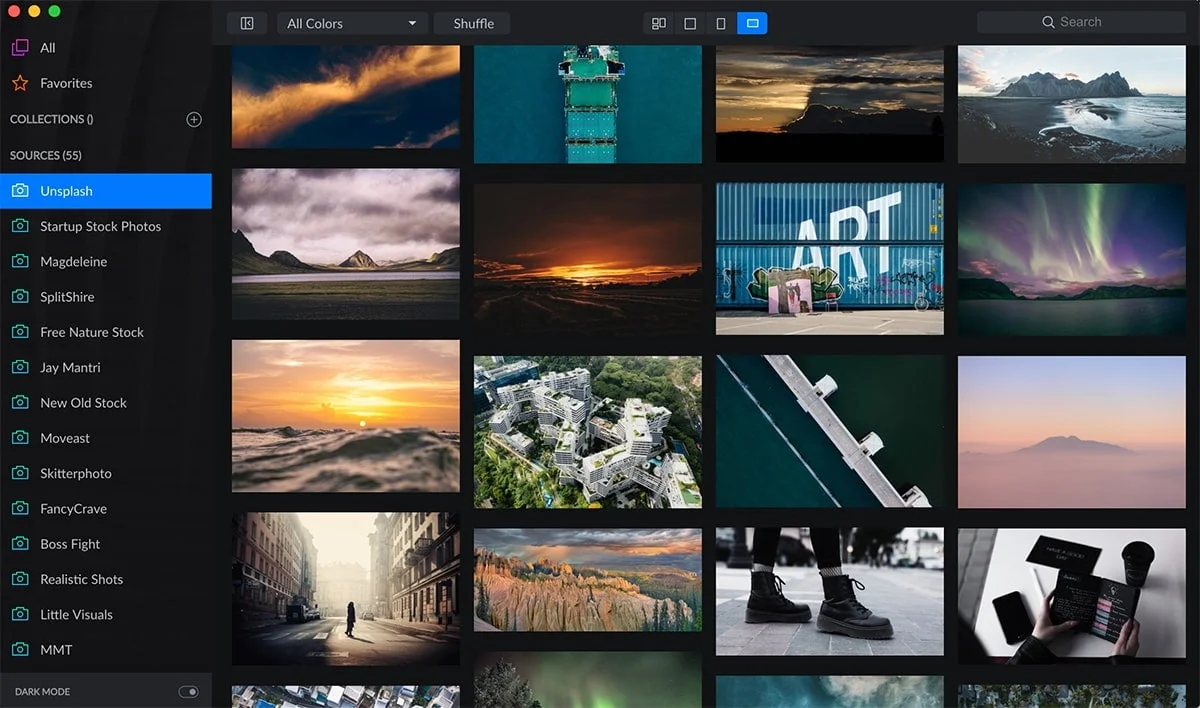
Task: Switch to the mixed grid layout view
Action: 659,23
